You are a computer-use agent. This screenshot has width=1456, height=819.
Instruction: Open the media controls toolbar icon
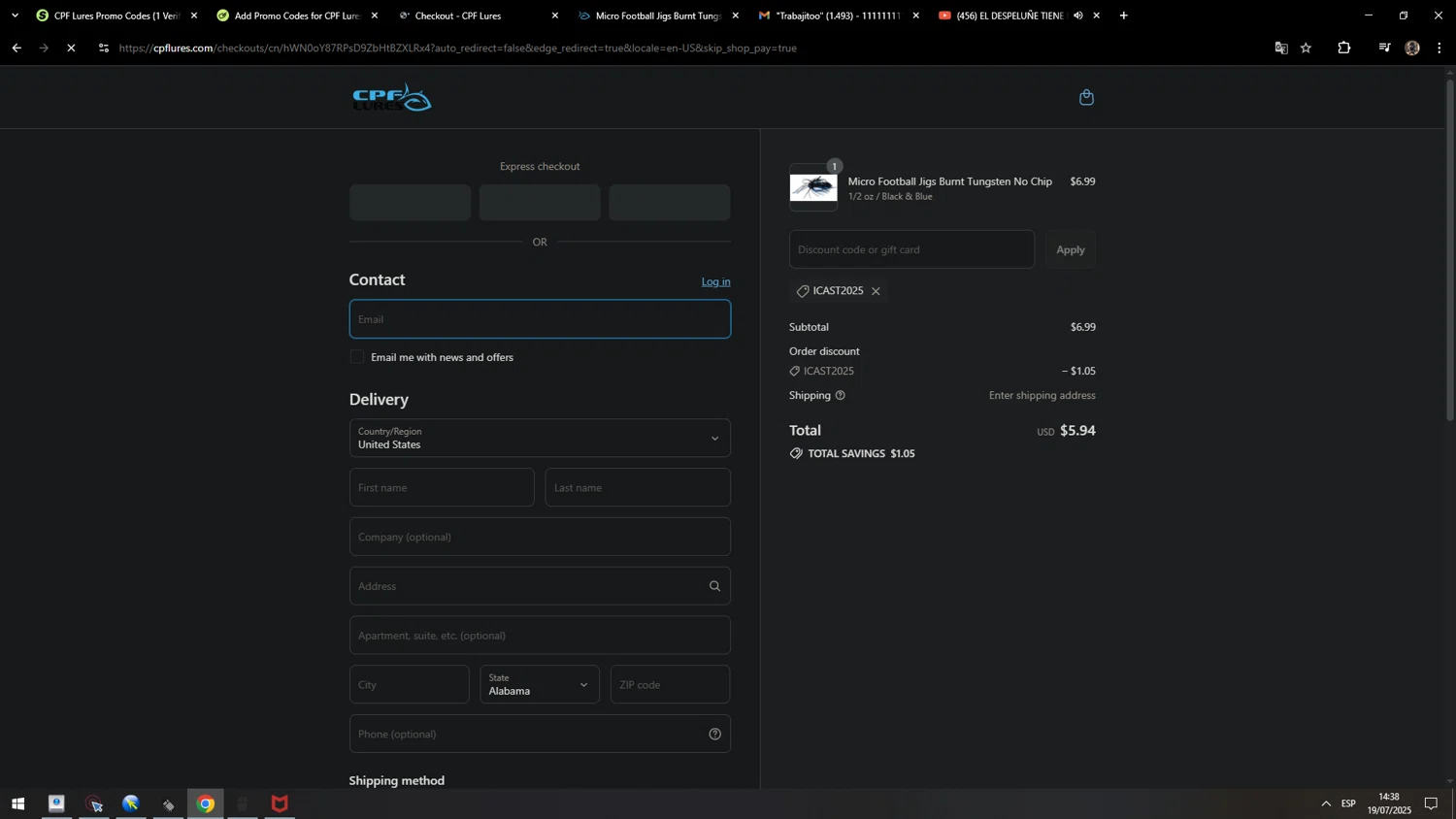point(1384,48)
